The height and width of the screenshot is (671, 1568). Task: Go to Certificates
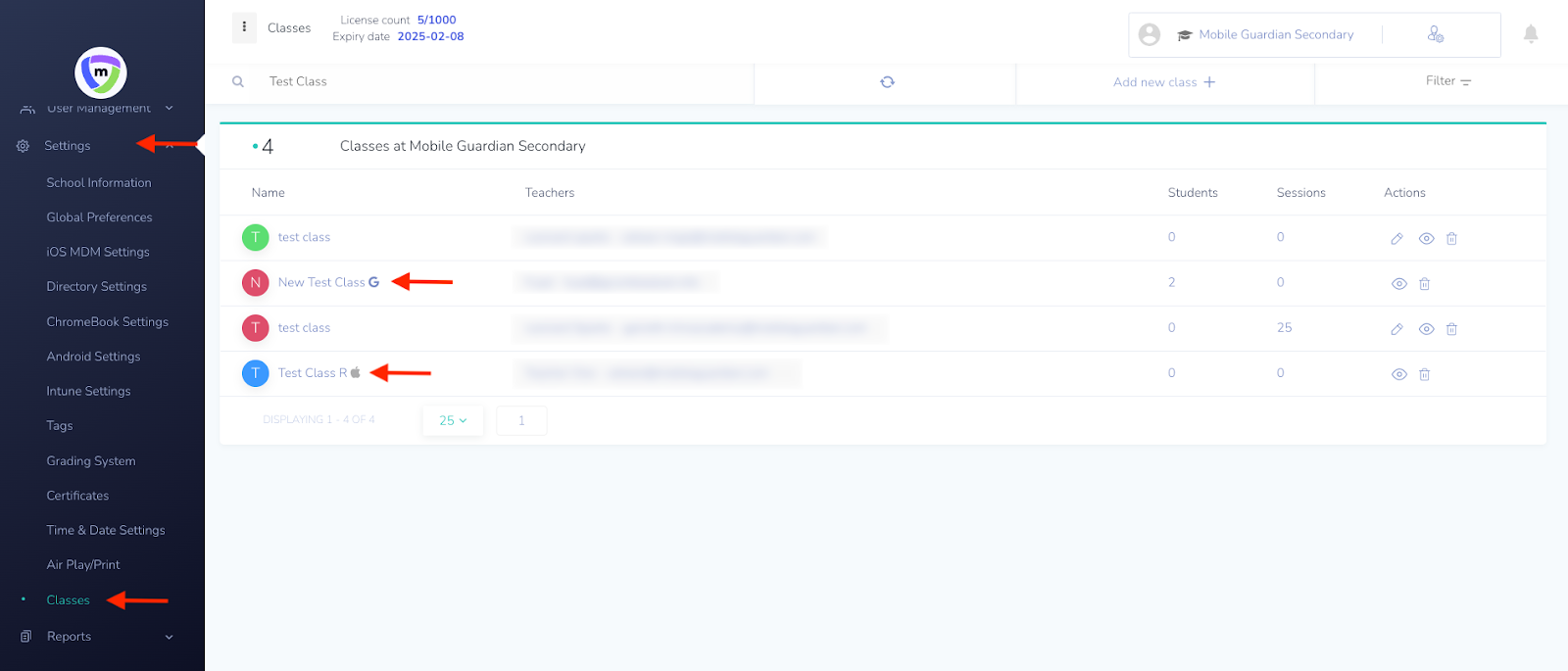(77, 496)
